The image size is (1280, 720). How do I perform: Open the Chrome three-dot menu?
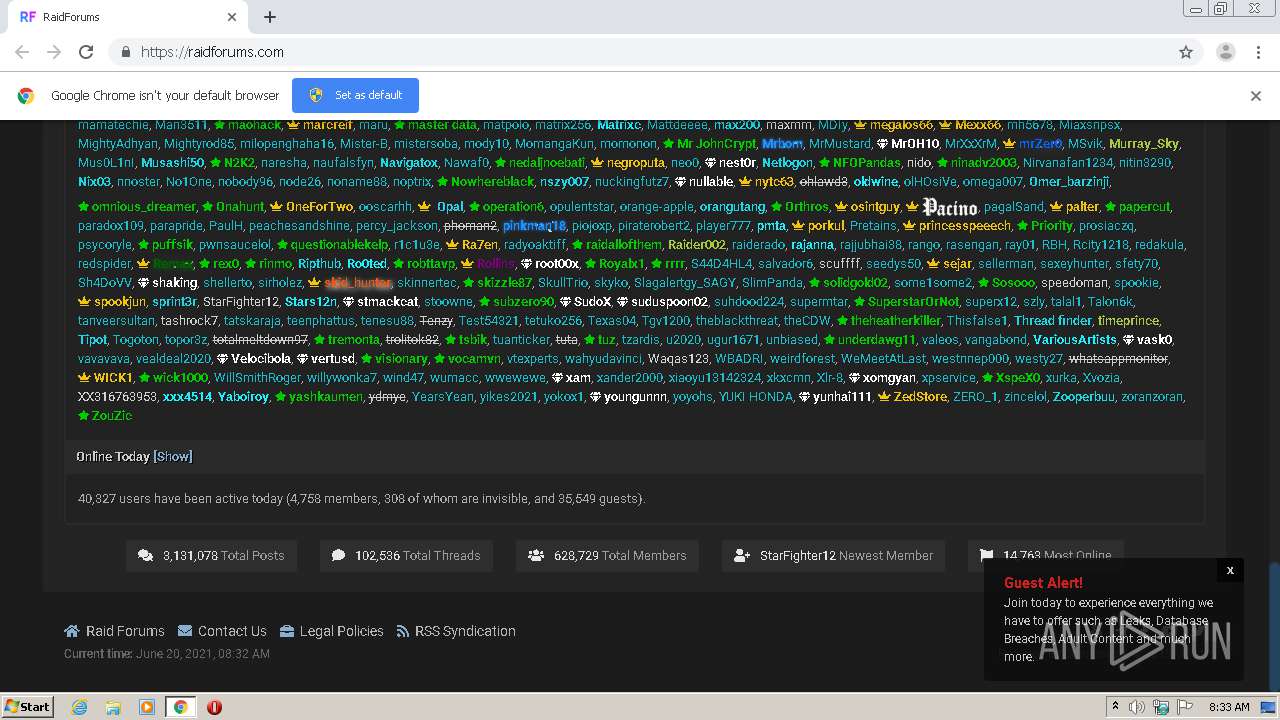click(x=1258, y=52)
